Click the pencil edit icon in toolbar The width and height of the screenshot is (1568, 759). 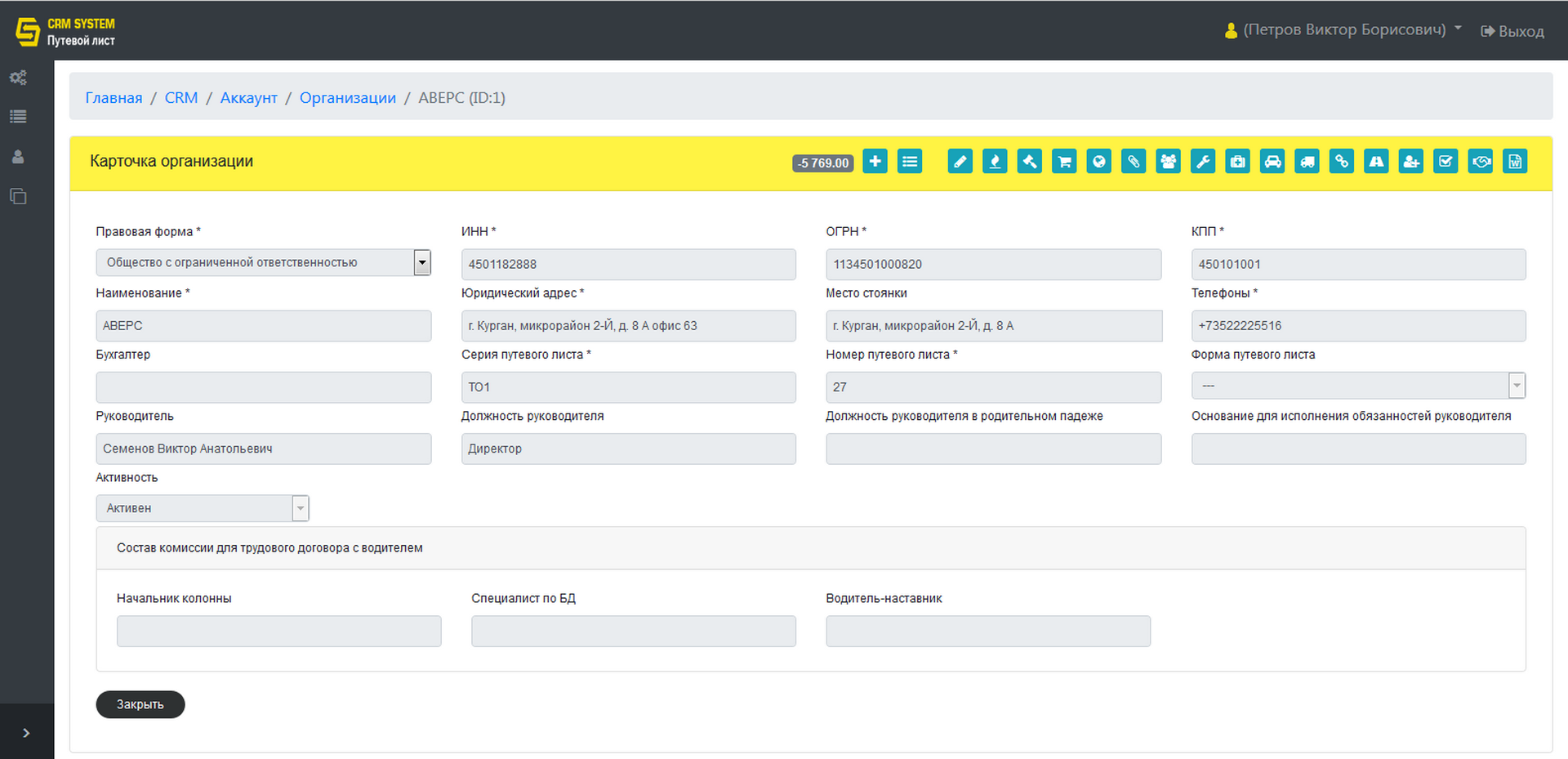(x=960, y=162)
